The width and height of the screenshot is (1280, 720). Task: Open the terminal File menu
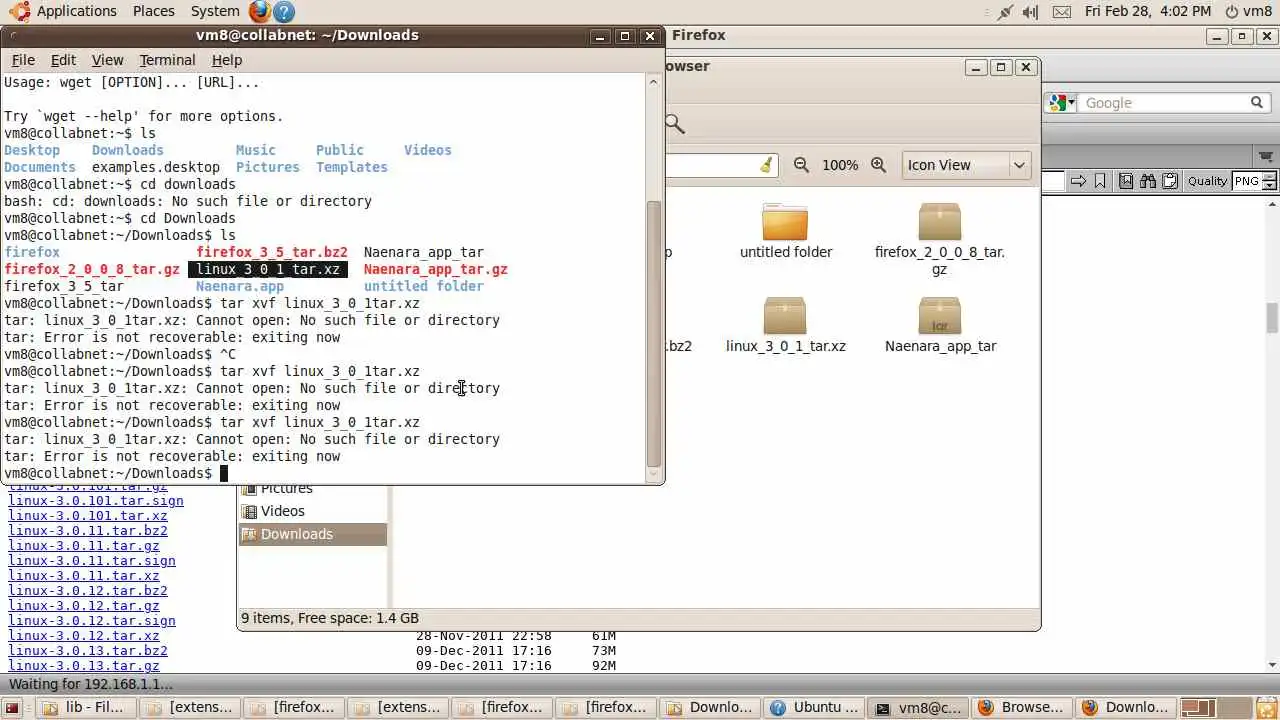coord(23,60)
